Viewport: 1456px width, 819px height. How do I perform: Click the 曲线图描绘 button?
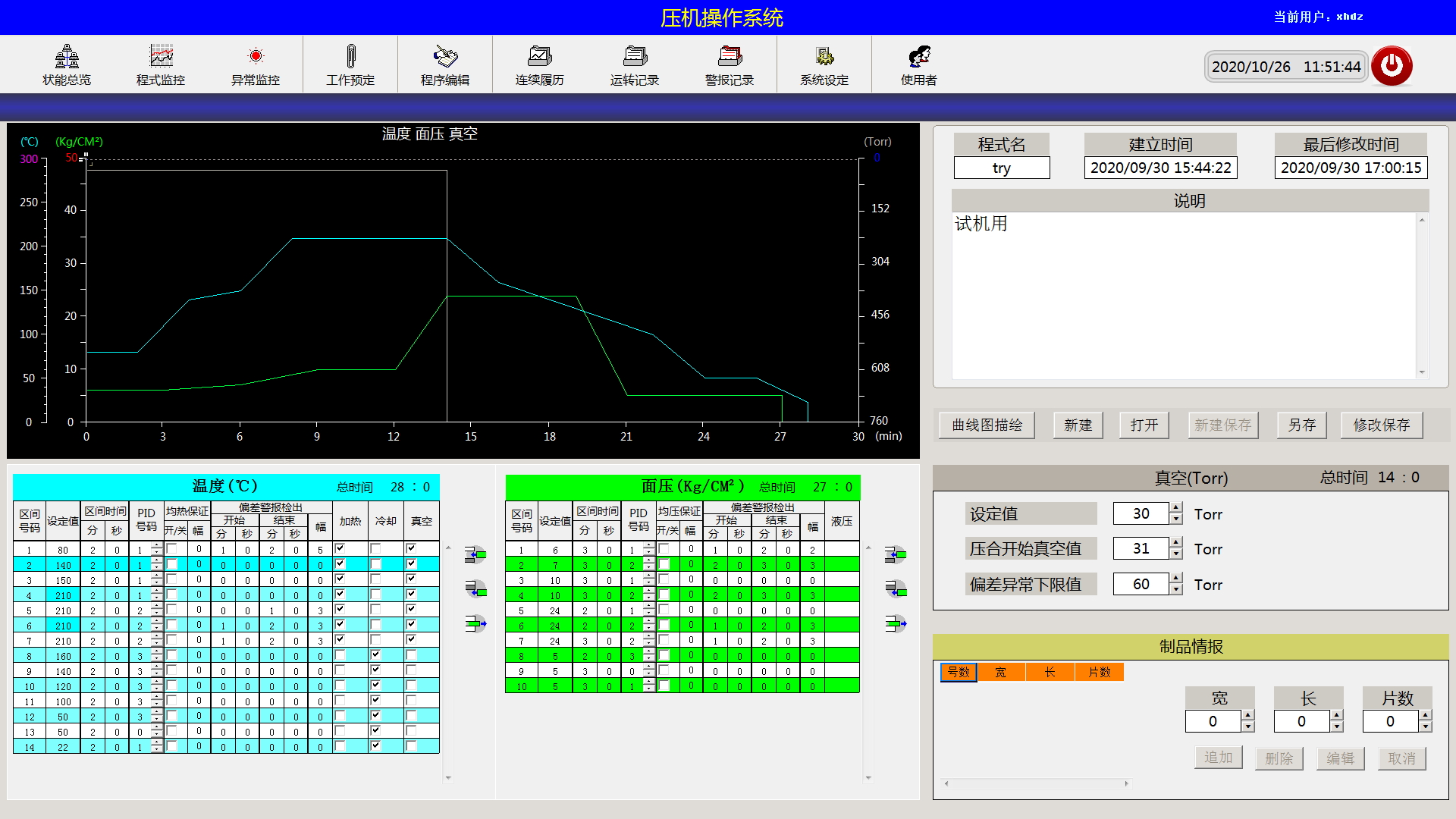[x=987, y=425]
